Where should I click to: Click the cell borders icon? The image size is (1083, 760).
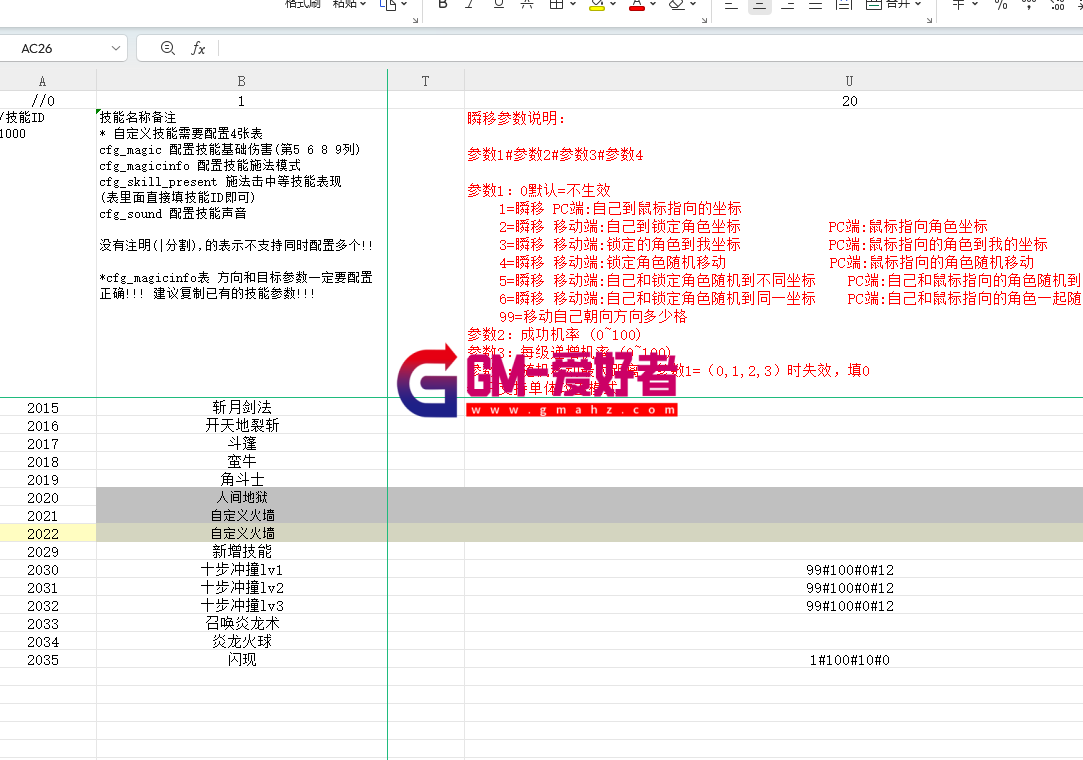[x=556, y=5]
